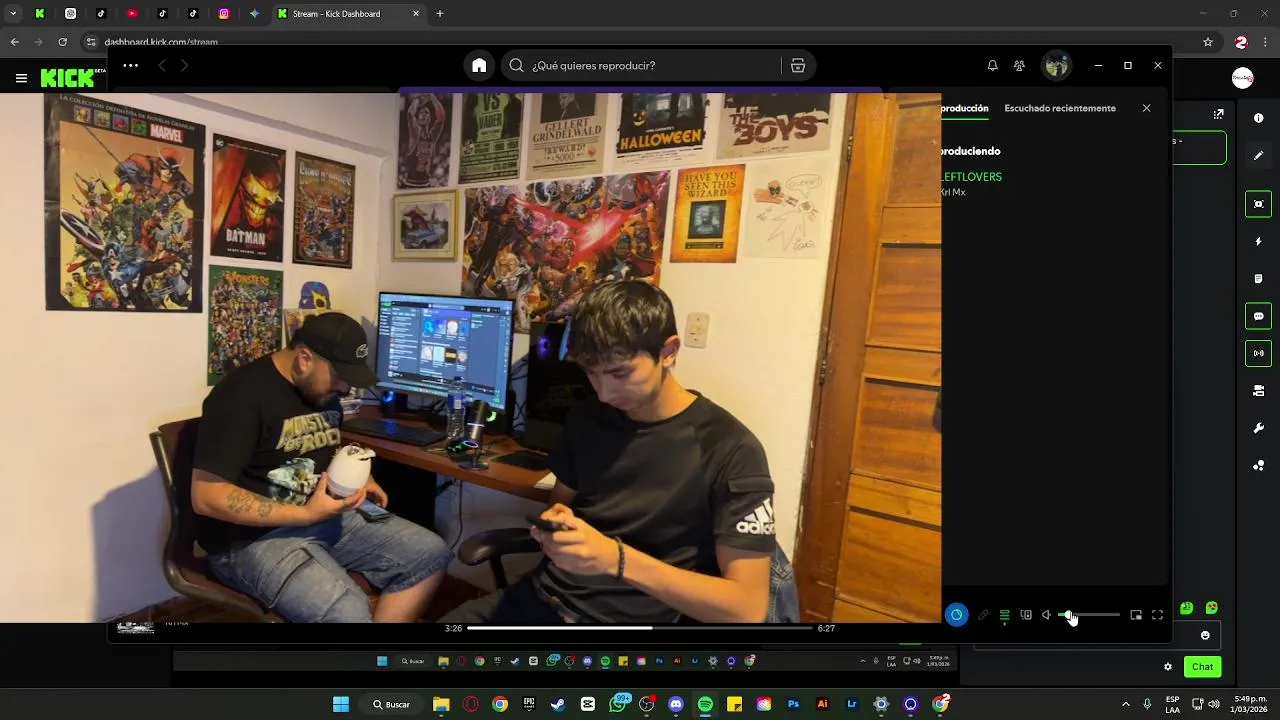
Task: Toggle Kick sidebar preview panel icon
Action: pyautogui.click(x=1258, y=204)
